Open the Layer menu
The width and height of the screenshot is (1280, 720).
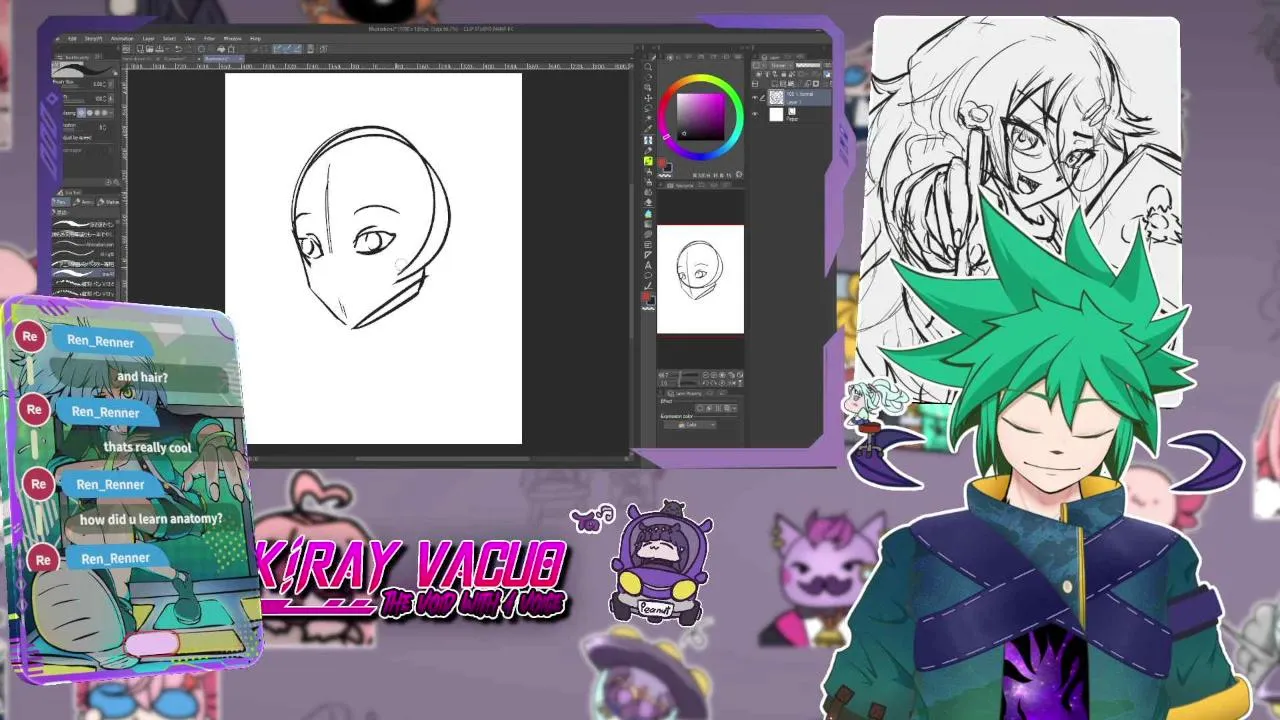[x=148, y=39]
